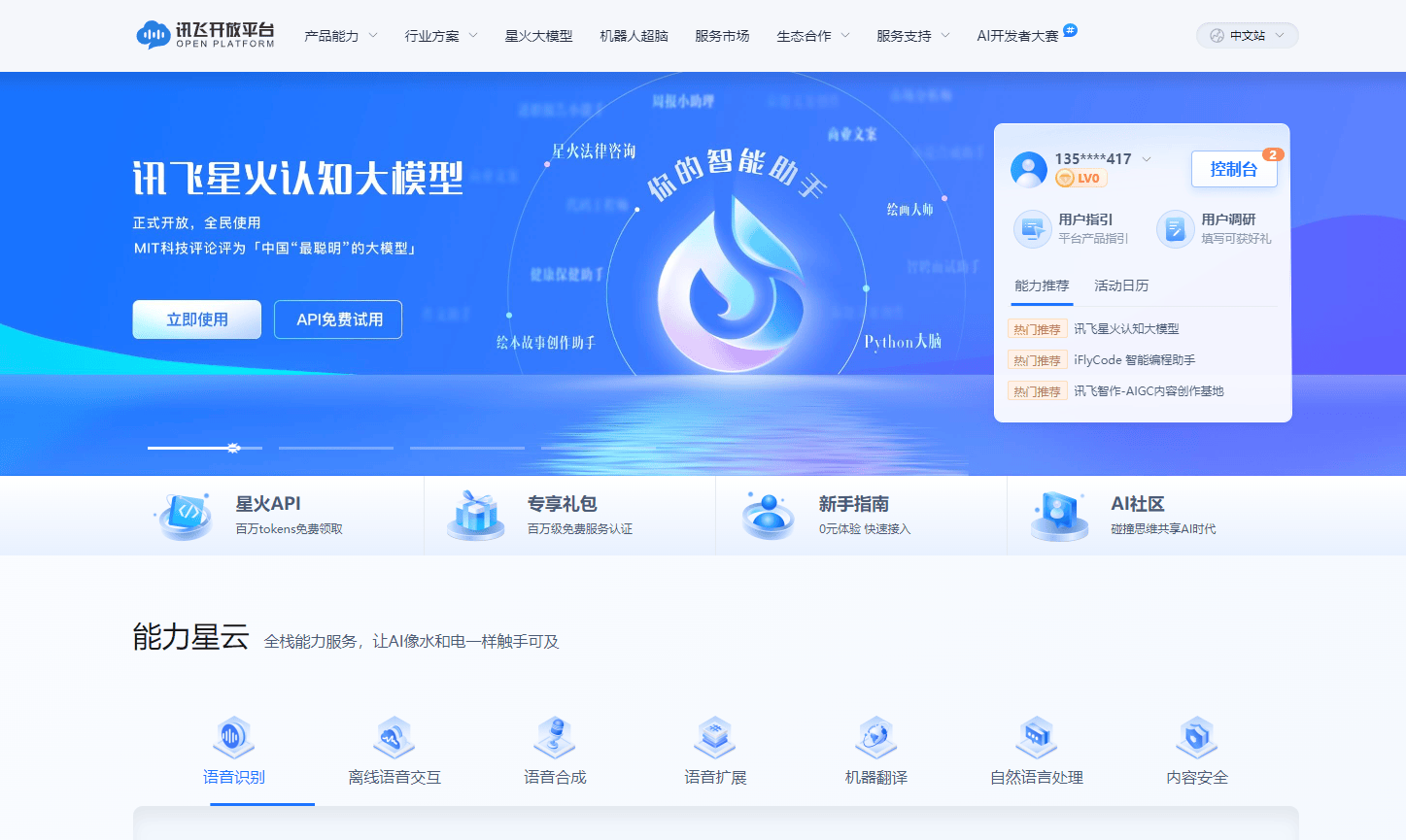Switch to the 能力推荐 tab
1406x840 pixels.
pyautogui.click(x=1042, y=286)
